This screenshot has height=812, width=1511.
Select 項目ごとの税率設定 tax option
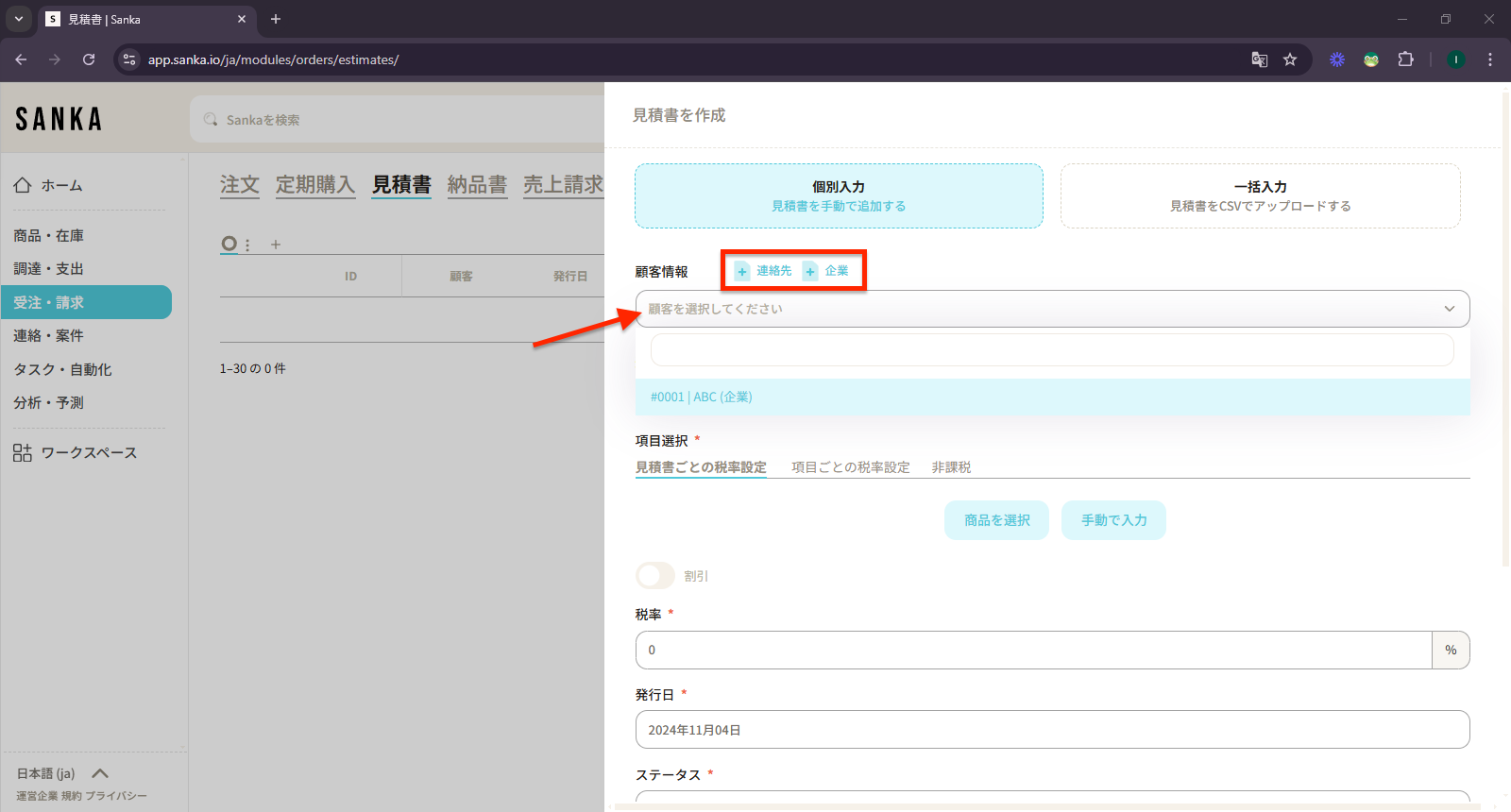(x=851, y=467)
